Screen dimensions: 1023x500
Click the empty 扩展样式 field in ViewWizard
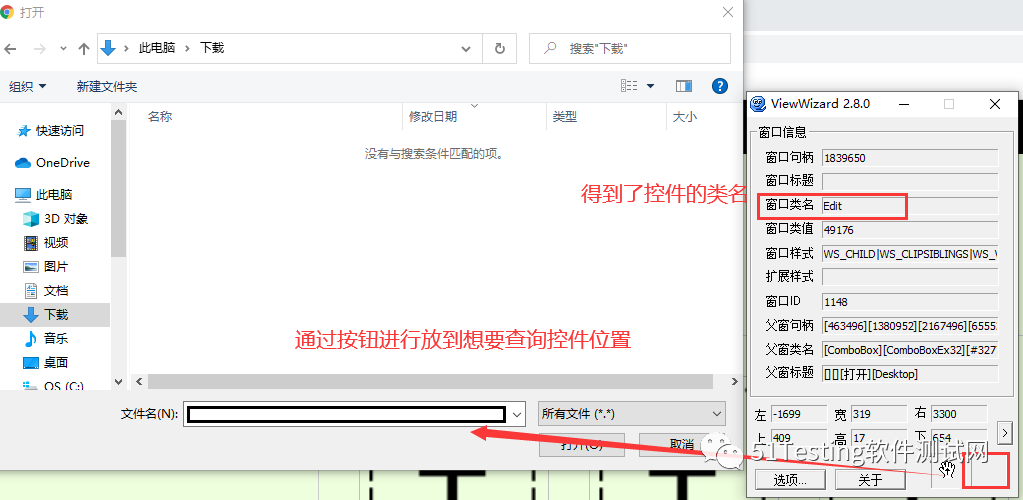click(x=910, y=277)
